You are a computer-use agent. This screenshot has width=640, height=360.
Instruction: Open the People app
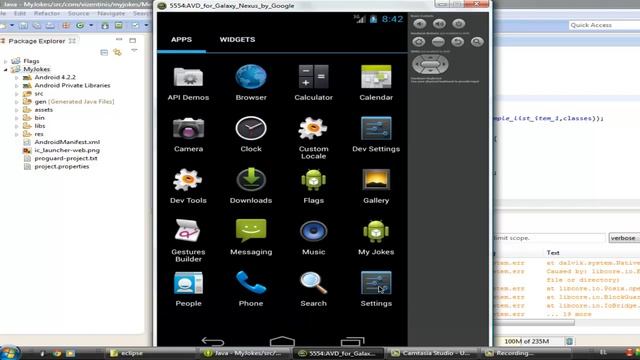[x=188, y=289]
